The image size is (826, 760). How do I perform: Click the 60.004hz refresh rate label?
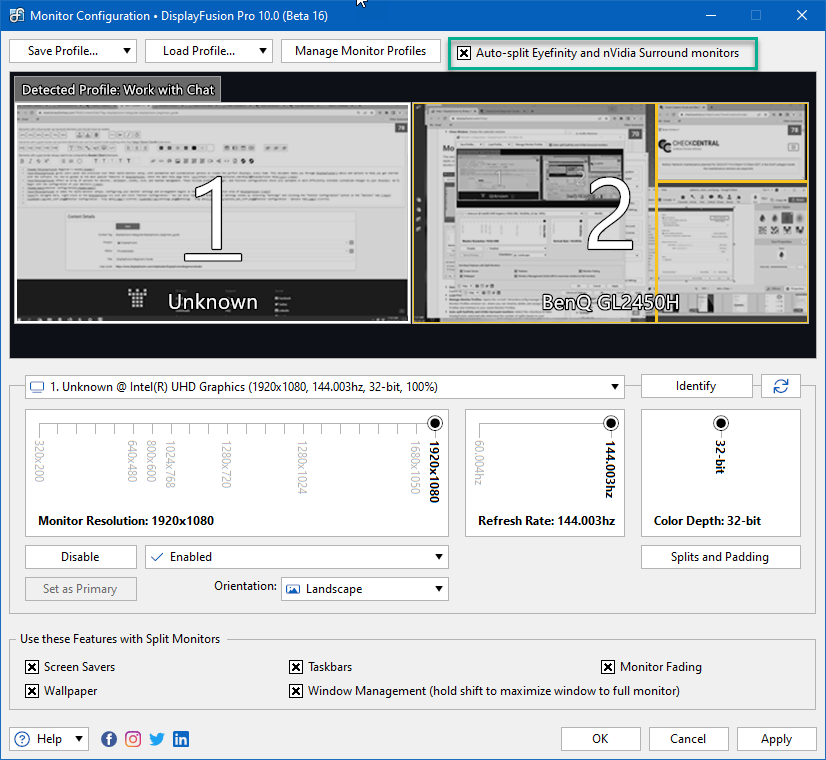pos(478,462)
